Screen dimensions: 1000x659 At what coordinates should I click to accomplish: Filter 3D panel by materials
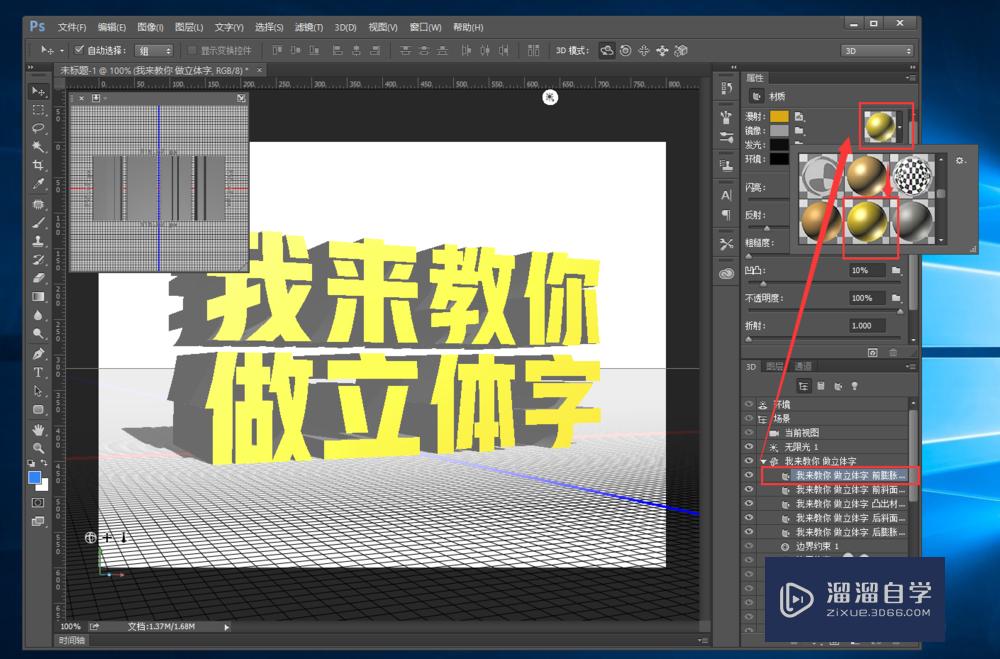(838, 386)
